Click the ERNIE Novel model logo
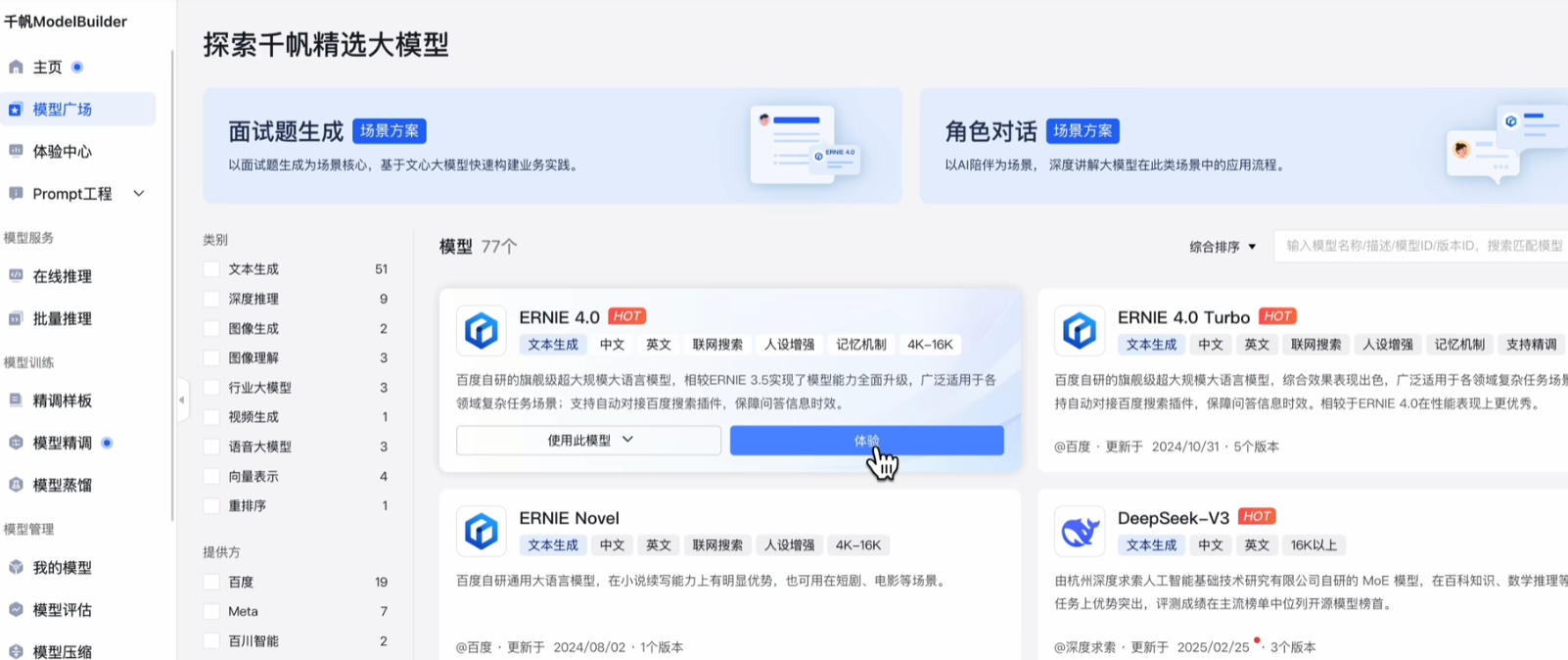Image resolution: width=1568 pixels, height=660 pixels. (x=482, y=531)
